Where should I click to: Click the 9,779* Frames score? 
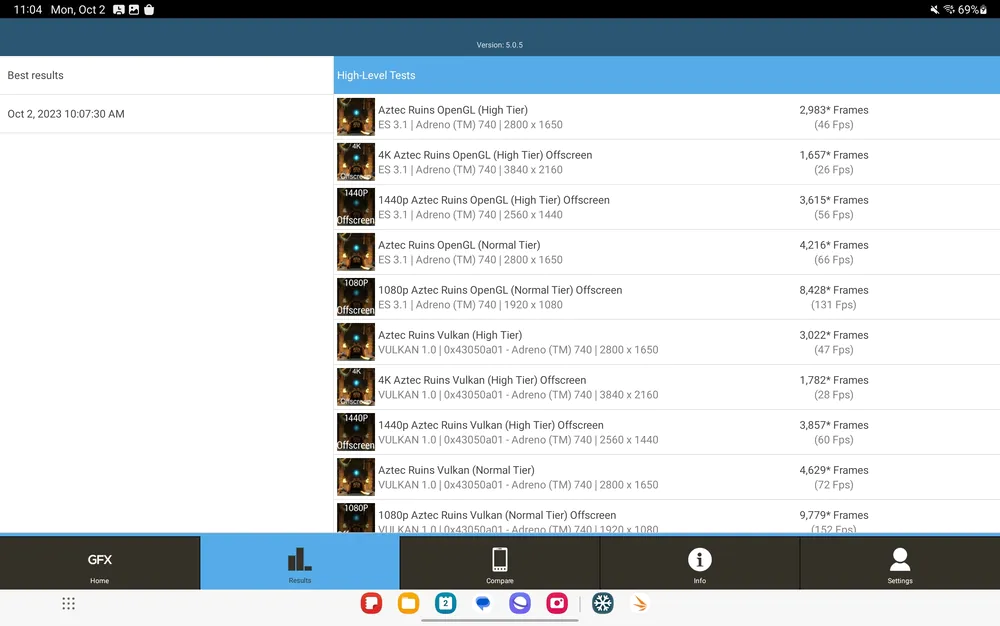pyautogui.click(x=834, y=516)
